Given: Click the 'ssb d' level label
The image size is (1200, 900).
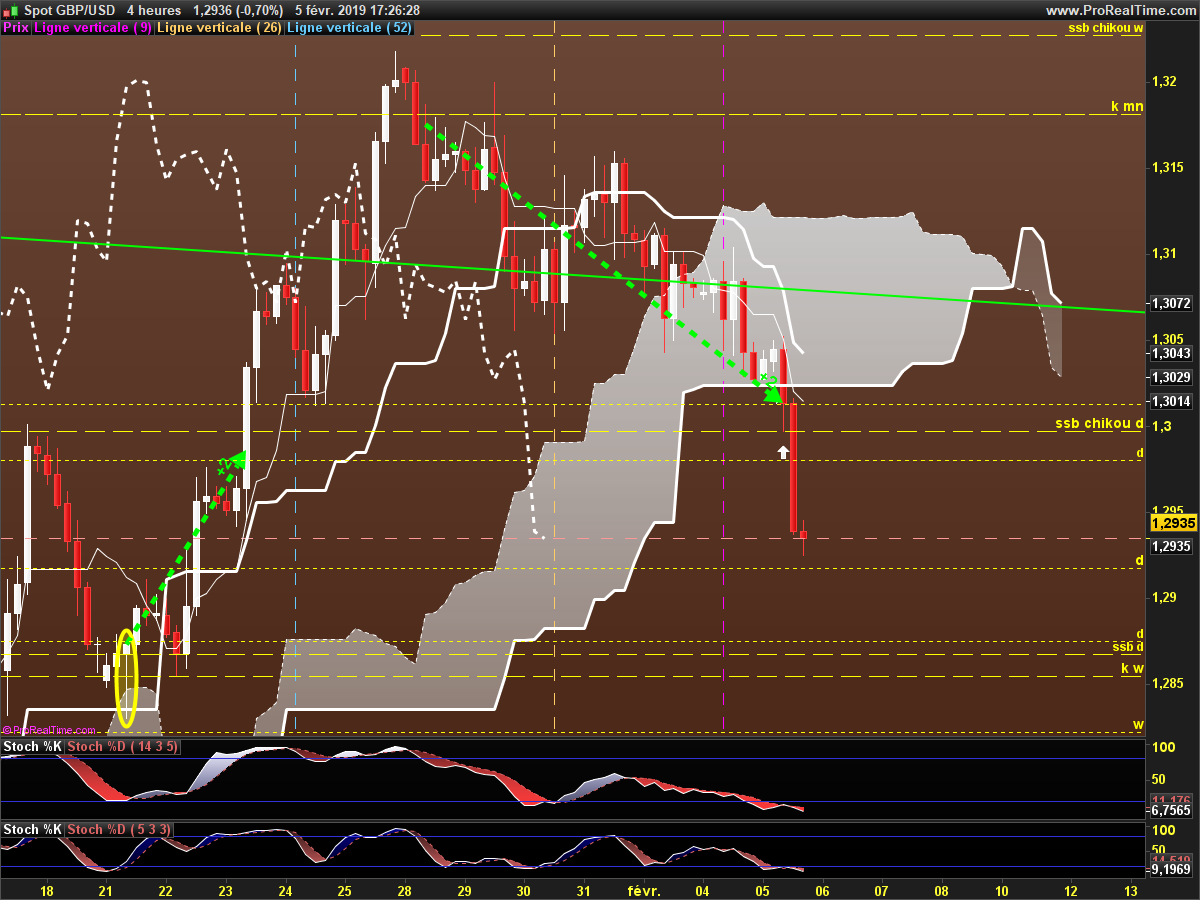Looking at the screenshot, I should 1128,647.
